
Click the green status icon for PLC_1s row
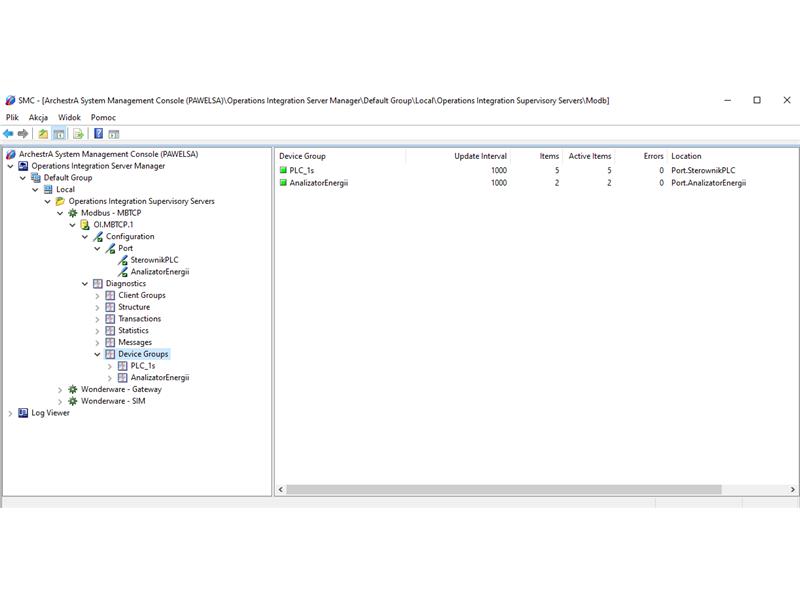click(x=283, y=170)
